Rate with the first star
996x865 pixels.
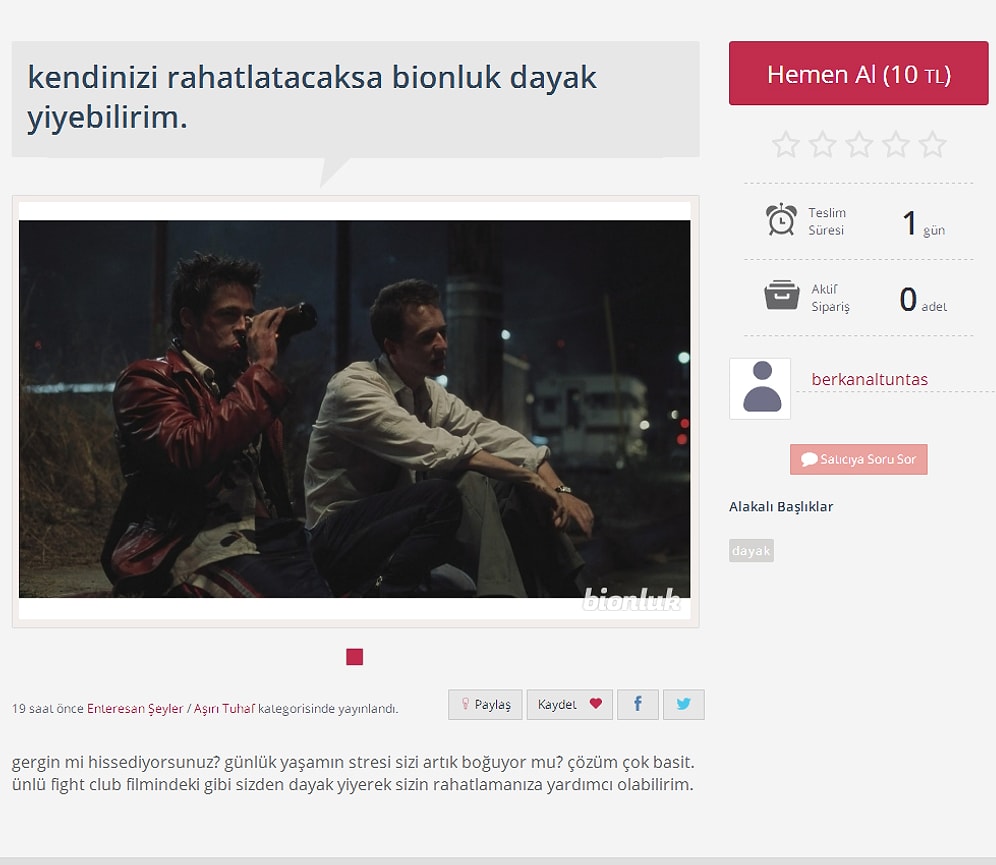[x=786, y=145]
